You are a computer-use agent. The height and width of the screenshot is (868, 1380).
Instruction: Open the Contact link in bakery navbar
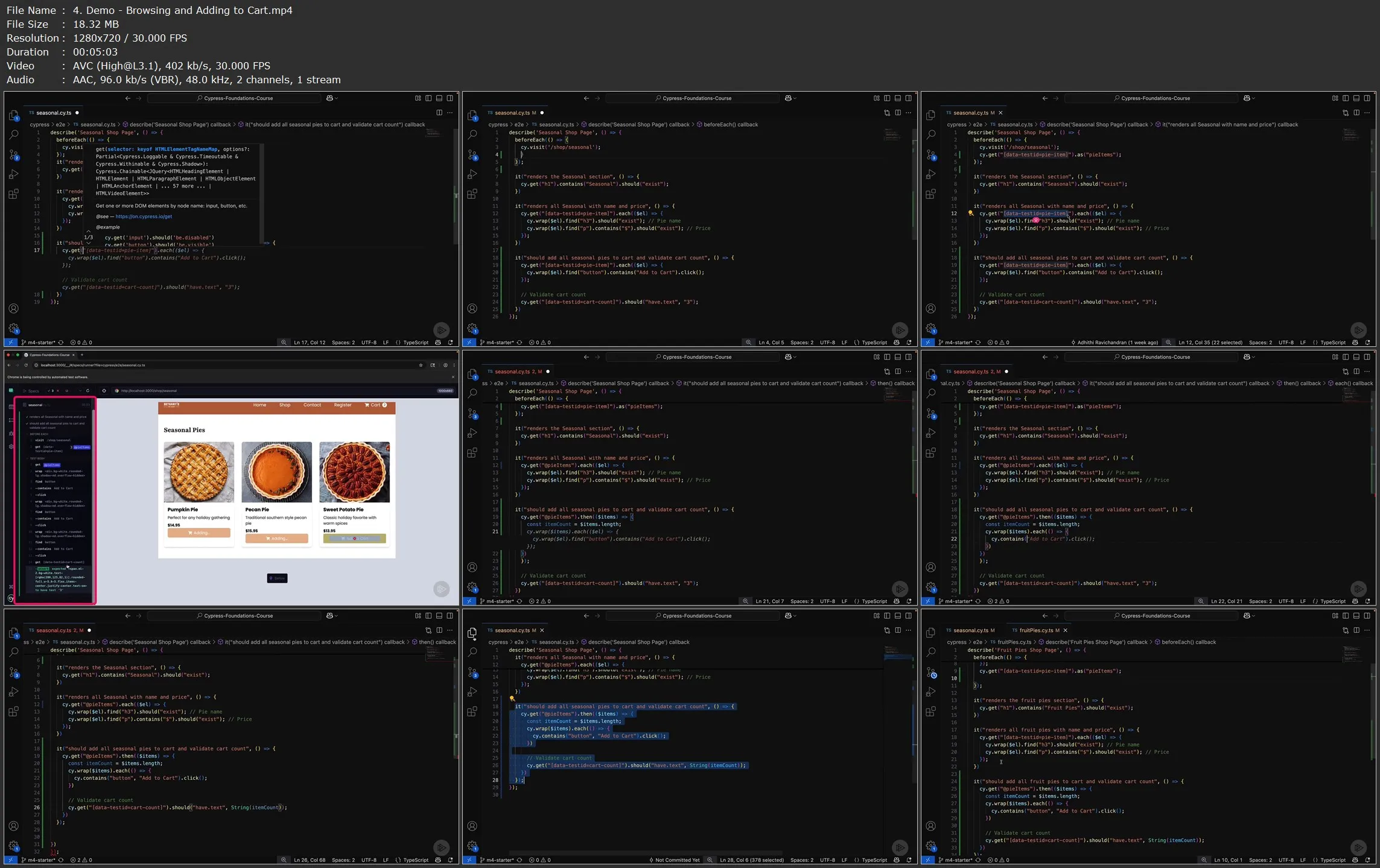coord(312,405)
